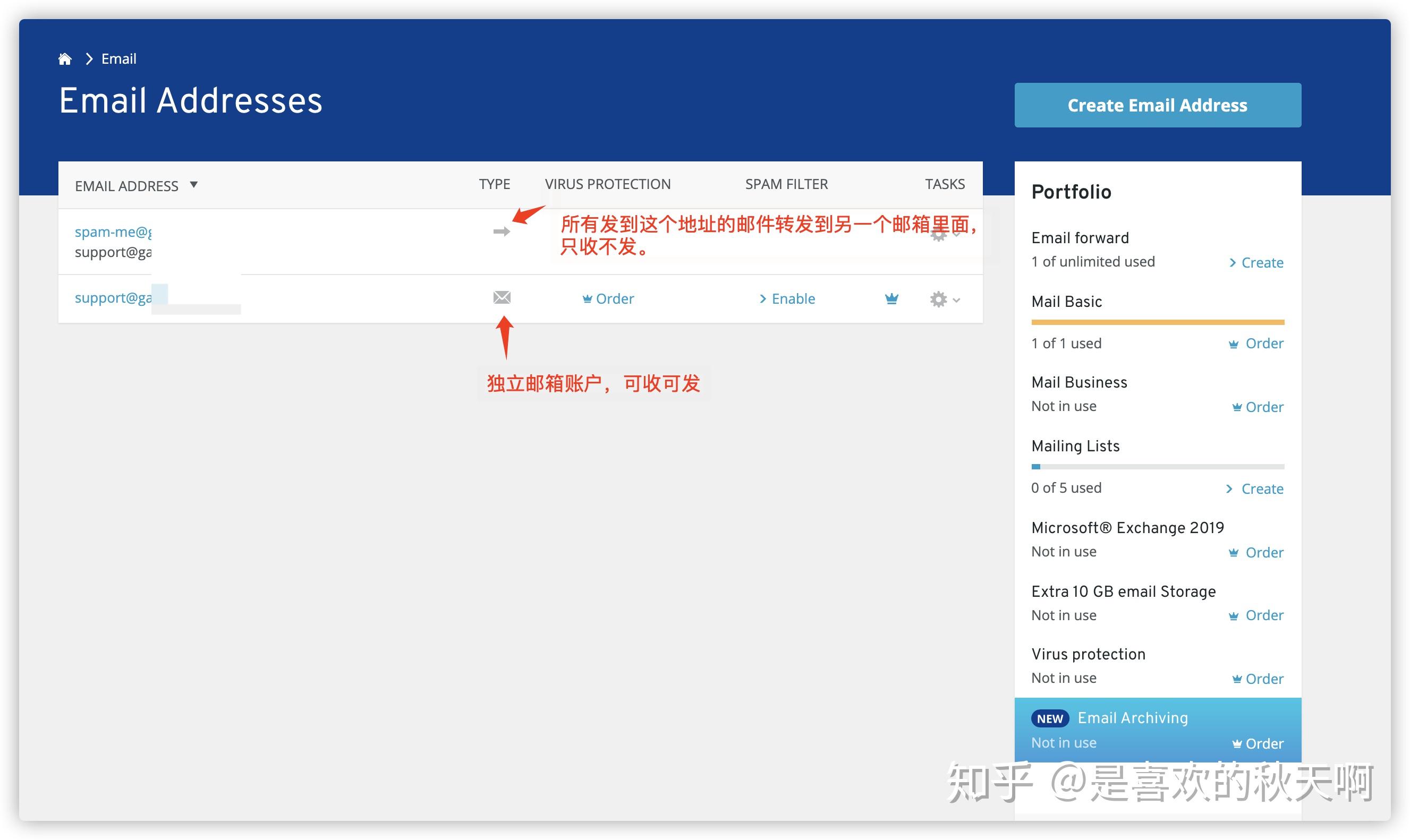
Task: Open settings gear for the support address
Action: tap(939, 299)
